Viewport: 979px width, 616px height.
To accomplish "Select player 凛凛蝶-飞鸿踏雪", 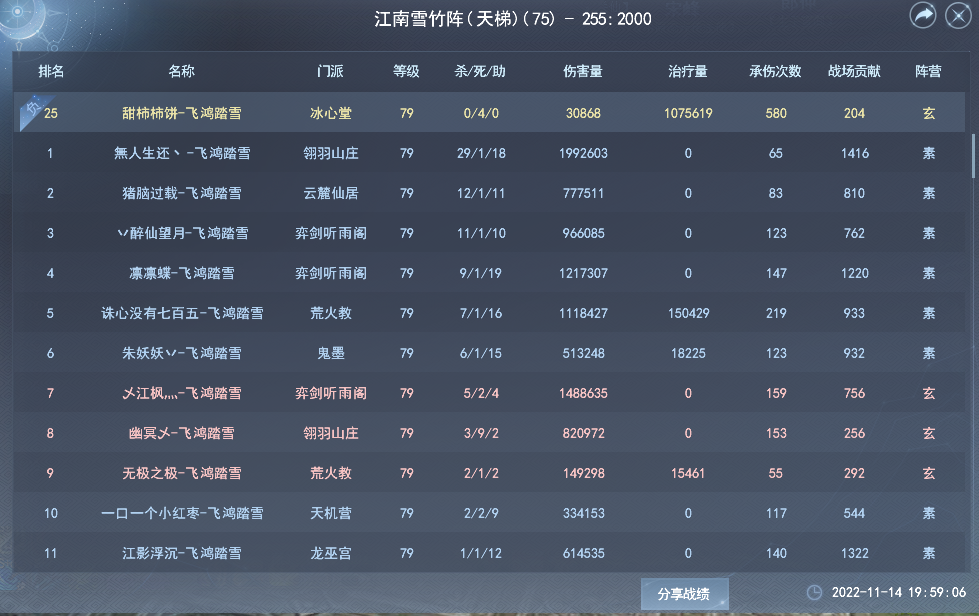I will coord(182,273).
